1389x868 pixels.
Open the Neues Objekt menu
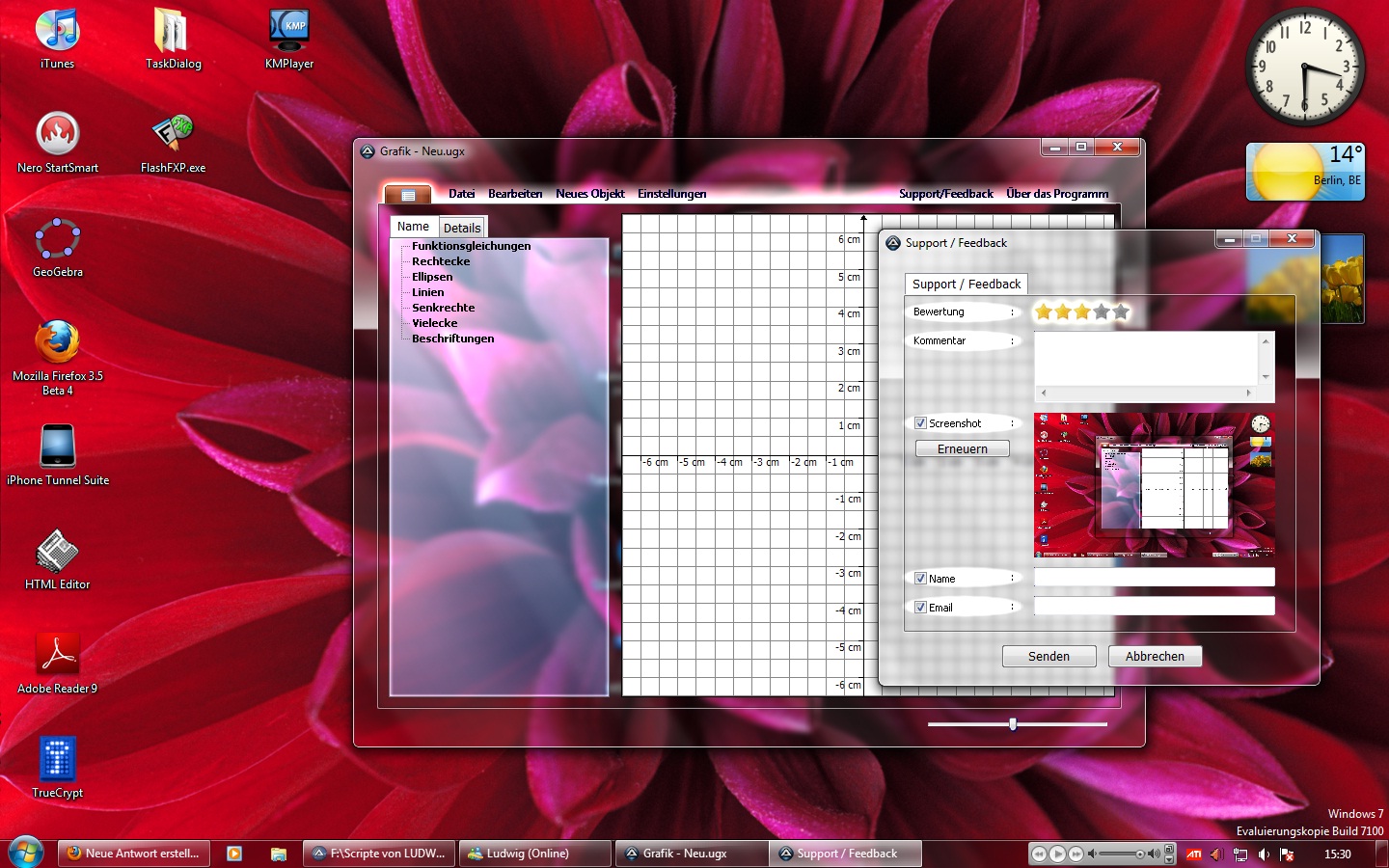[589, 194]
